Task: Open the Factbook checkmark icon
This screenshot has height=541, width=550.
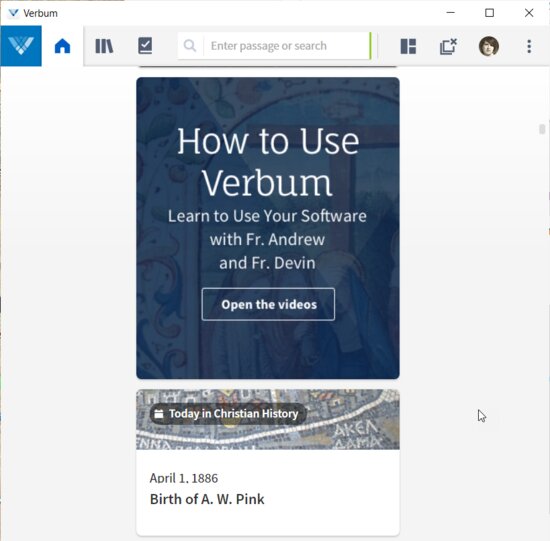Action: (145, 46)
